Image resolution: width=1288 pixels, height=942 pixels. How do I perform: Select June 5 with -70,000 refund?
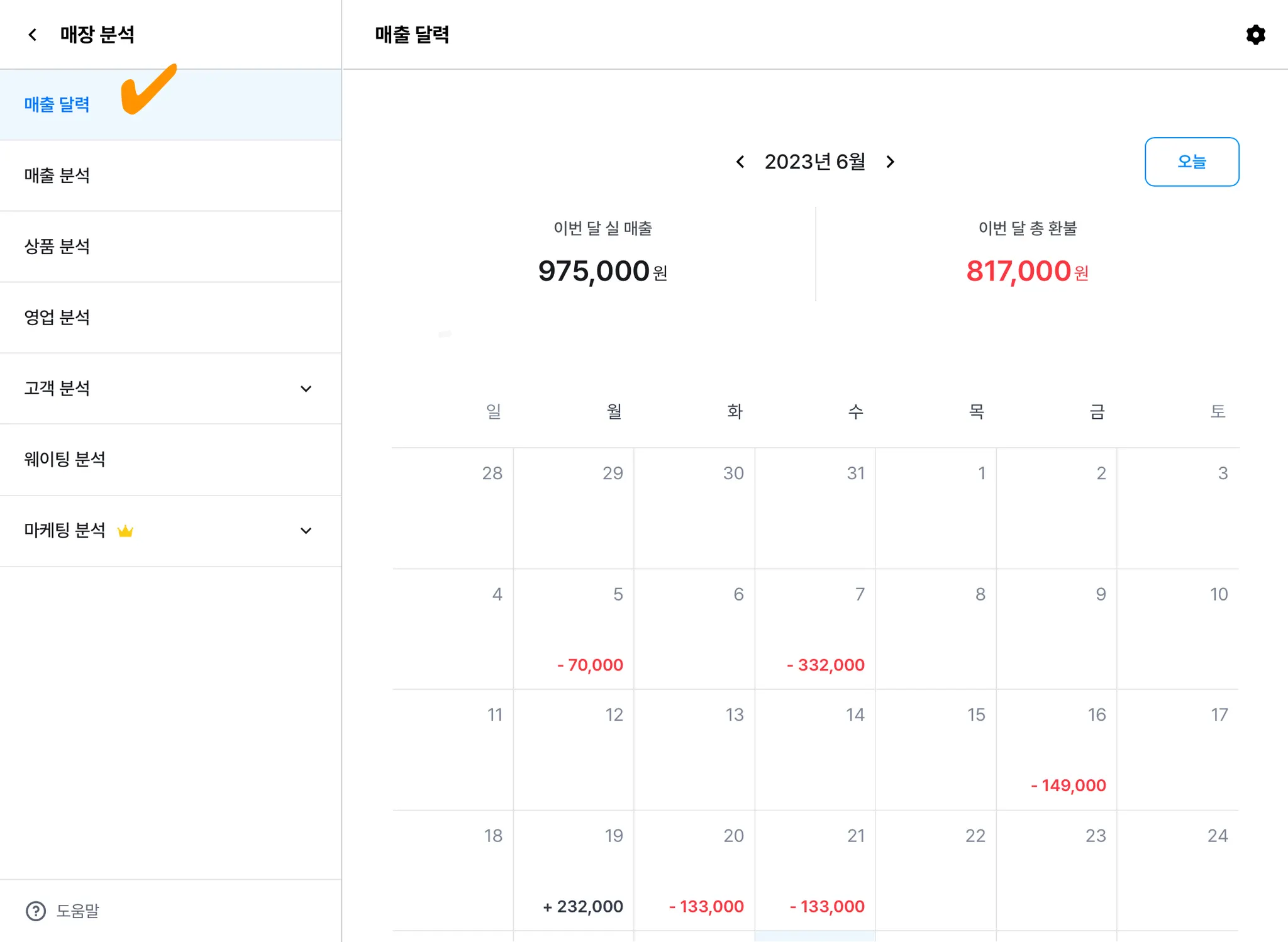[574, 629]
